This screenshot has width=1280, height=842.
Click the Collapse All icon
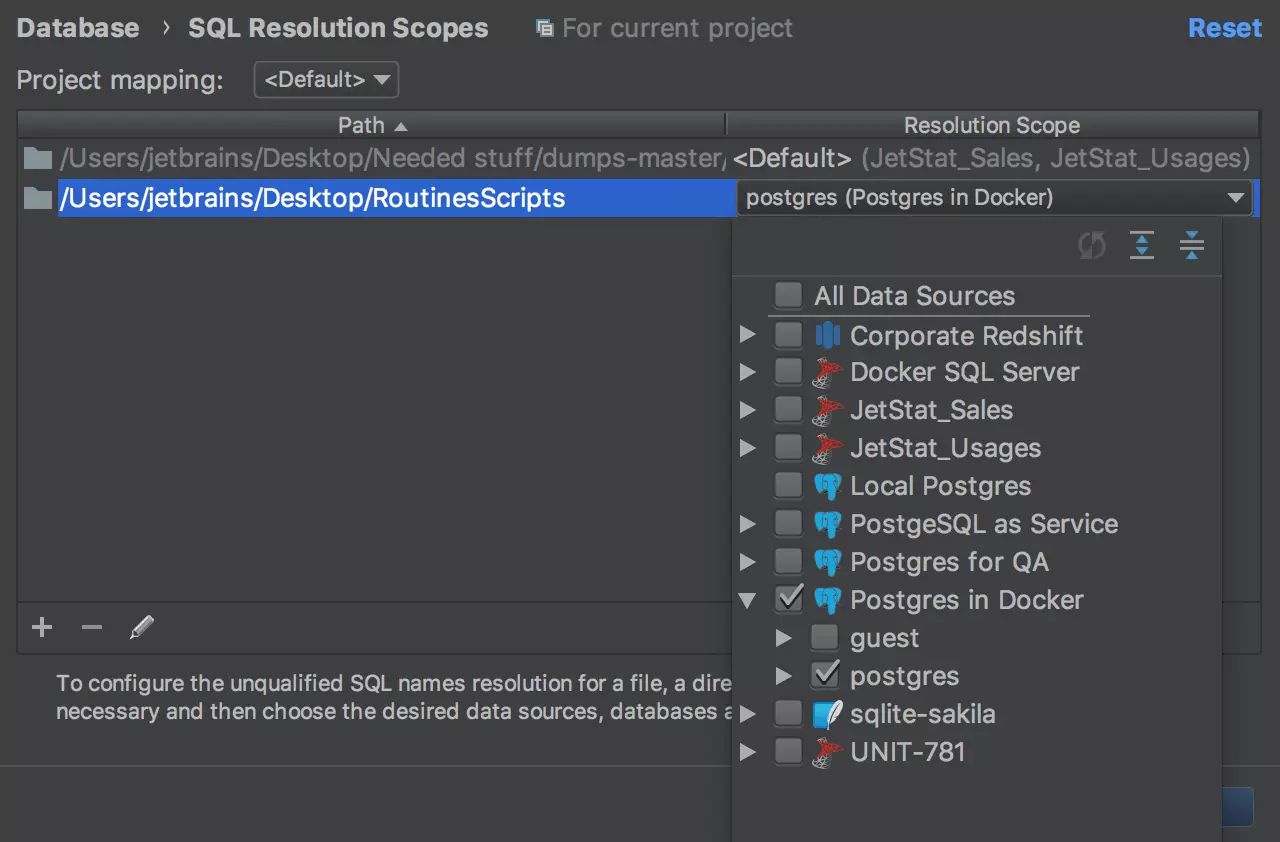pyautogui.click(x=1191, y=246)
